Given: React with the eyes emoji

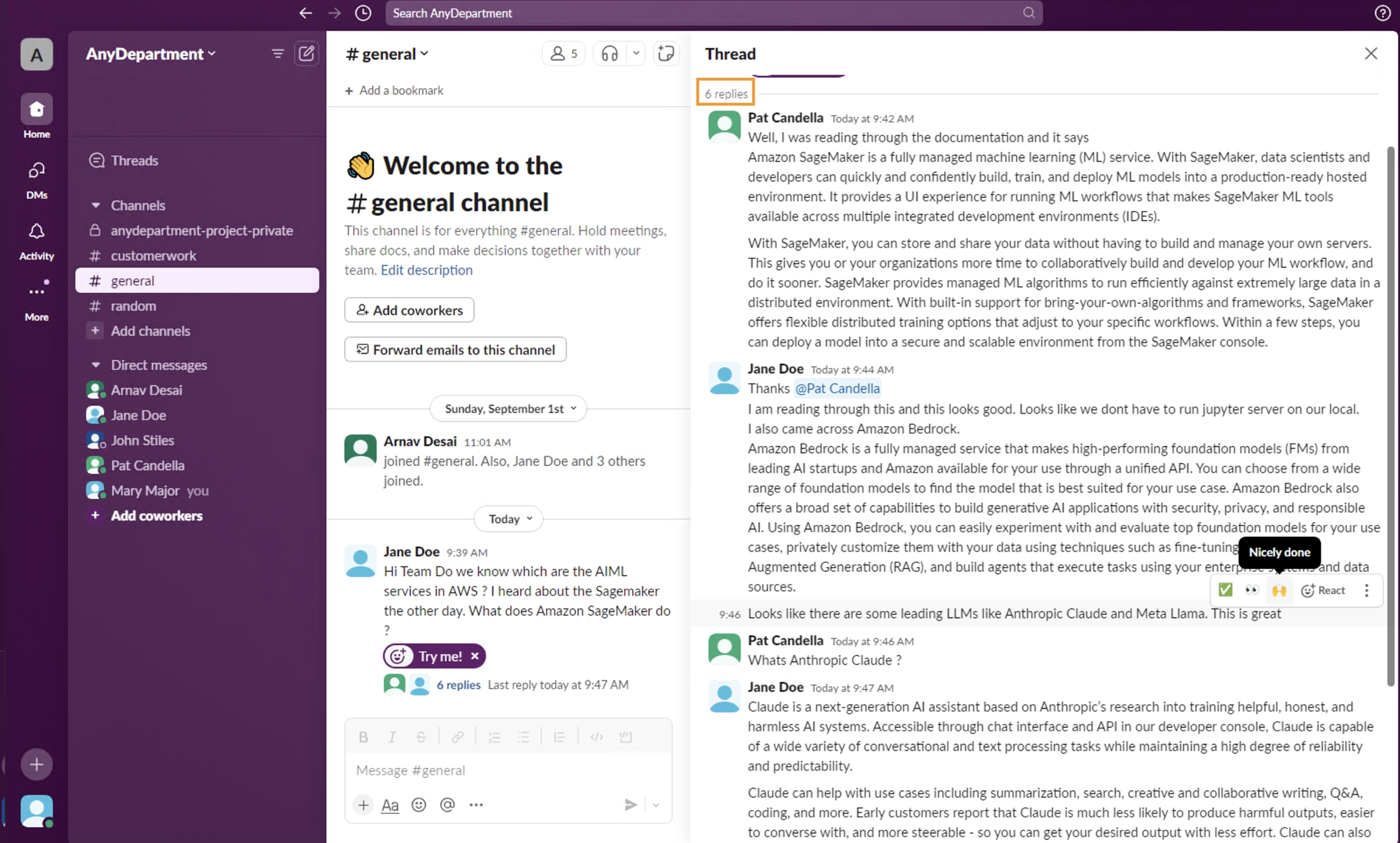Looking at the screenshot, I should [1251, 590].
